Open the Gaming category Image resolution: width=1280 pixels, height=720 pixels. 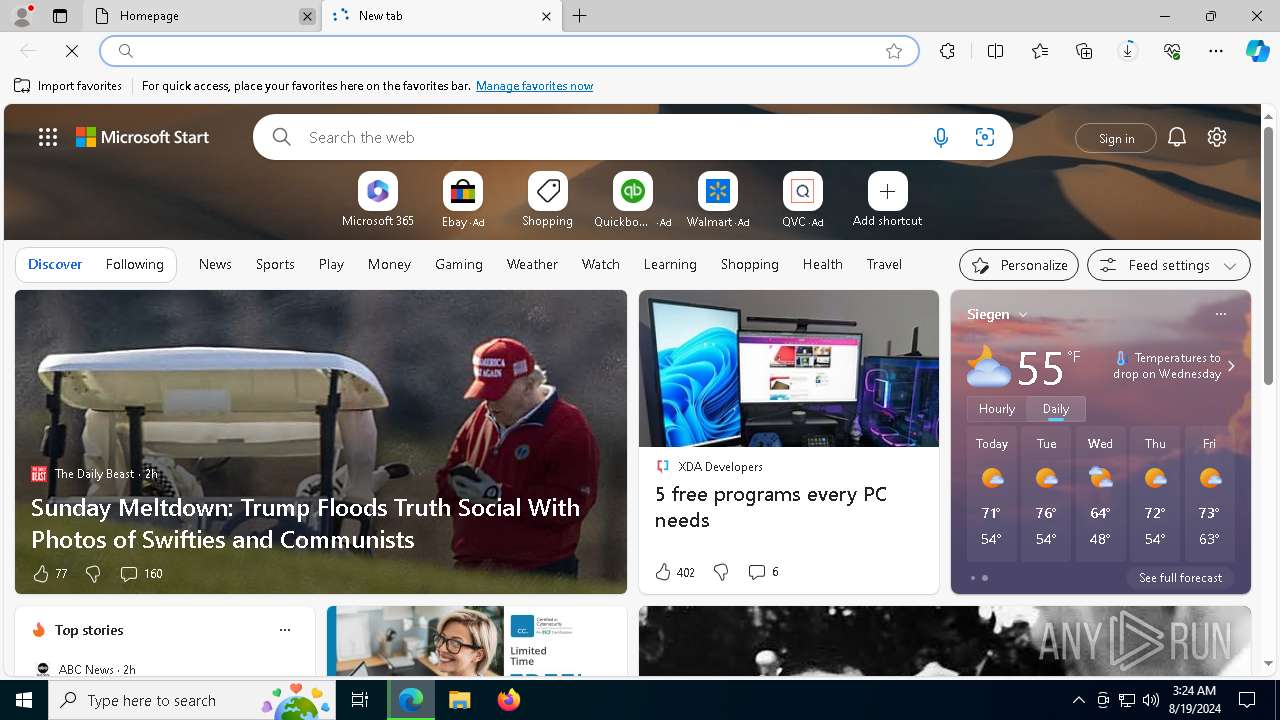(x=459, y=265)
